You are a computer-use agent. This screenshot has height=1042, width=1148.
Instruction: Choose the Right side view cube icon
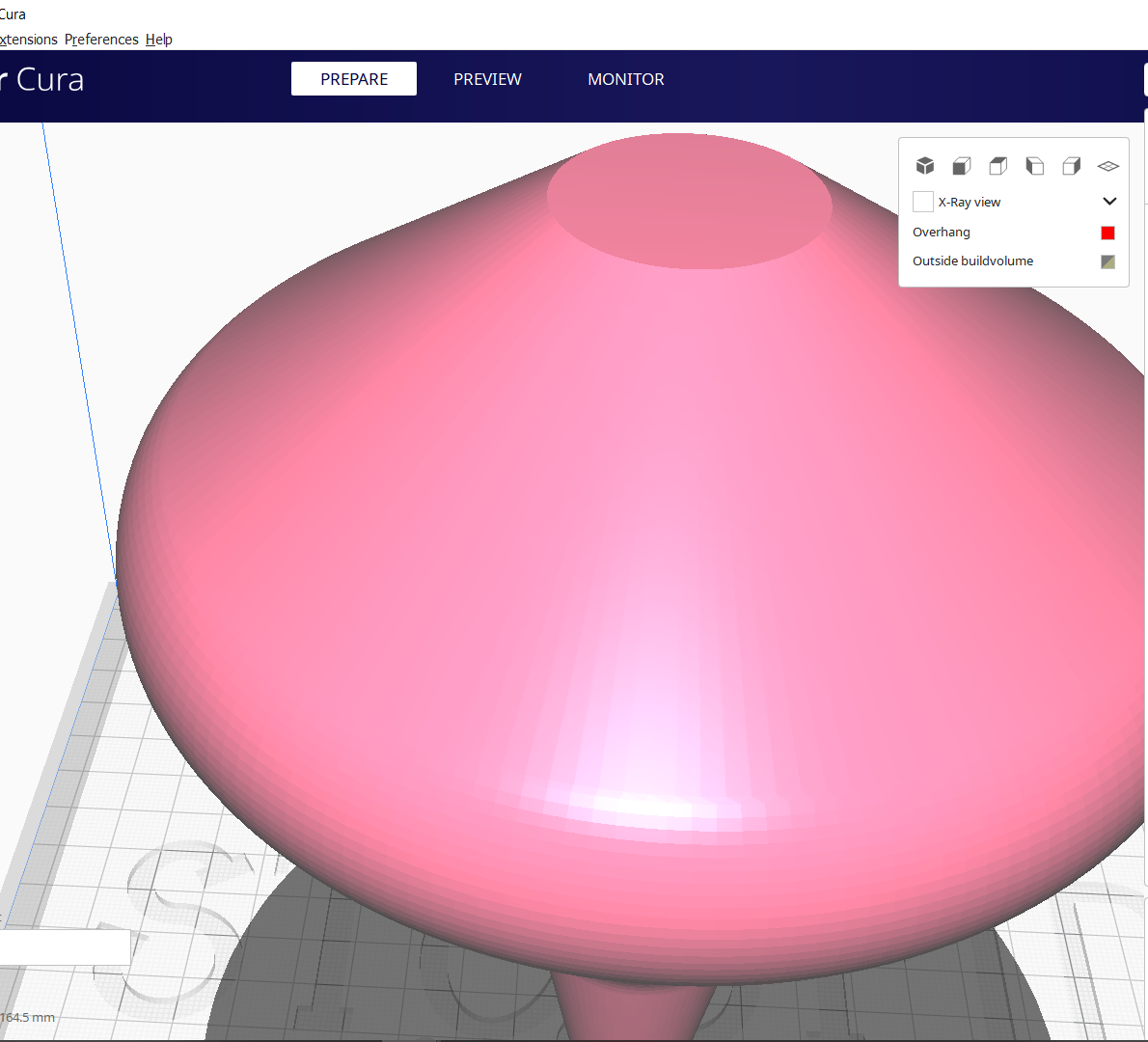[1071, 165]
